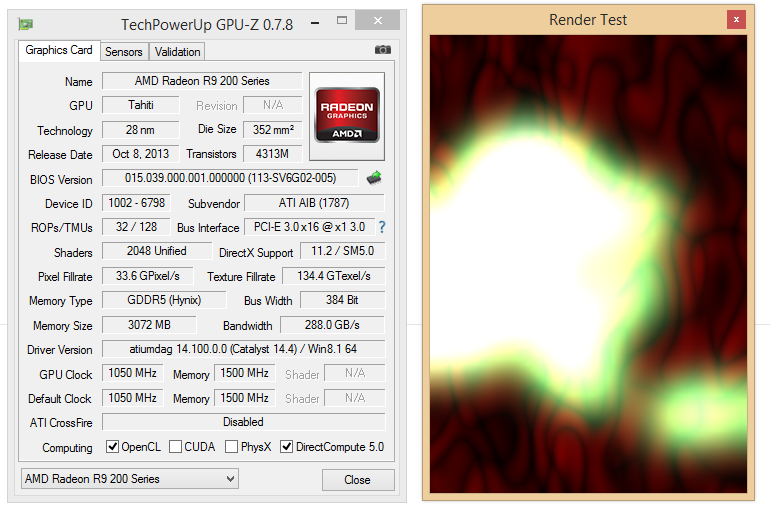
Task: Click the GPU Clock field 1050 MHz
Action: click(133, 373)
